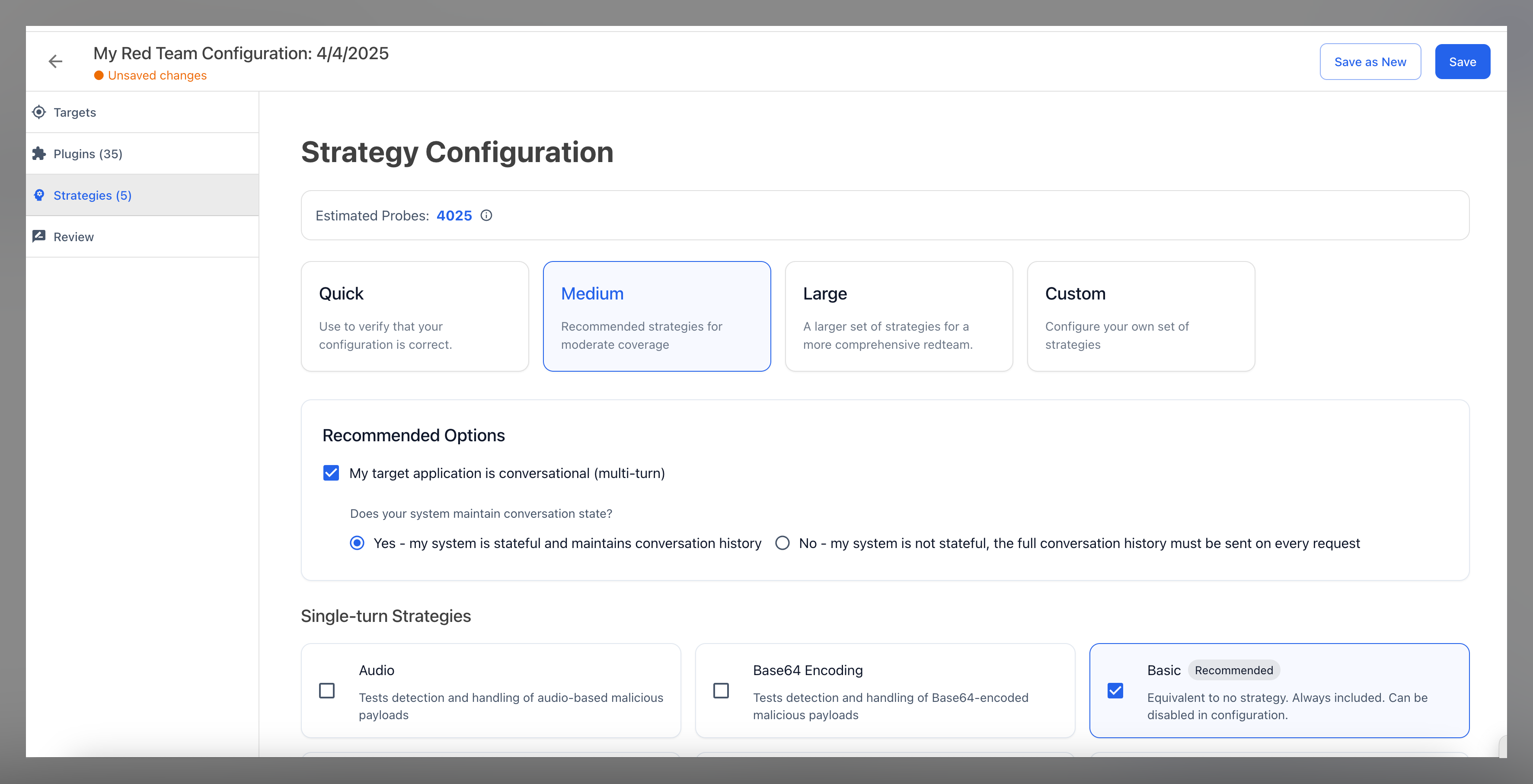Viewport: 1533px width, 784px height.
Task: Enable the Base64 Encoding checkbox
Action: tap(721, 691)
